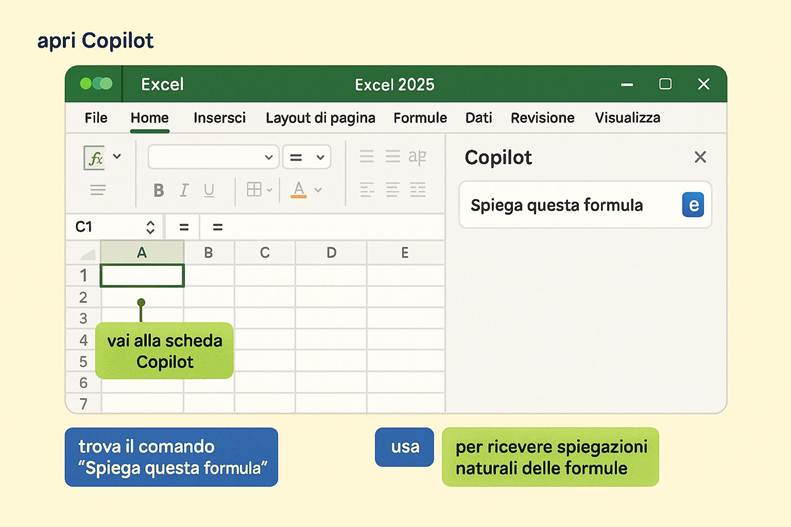Toggle Bold formatting
The width and height of the screenshot is (791, 527).
point(158,190)
